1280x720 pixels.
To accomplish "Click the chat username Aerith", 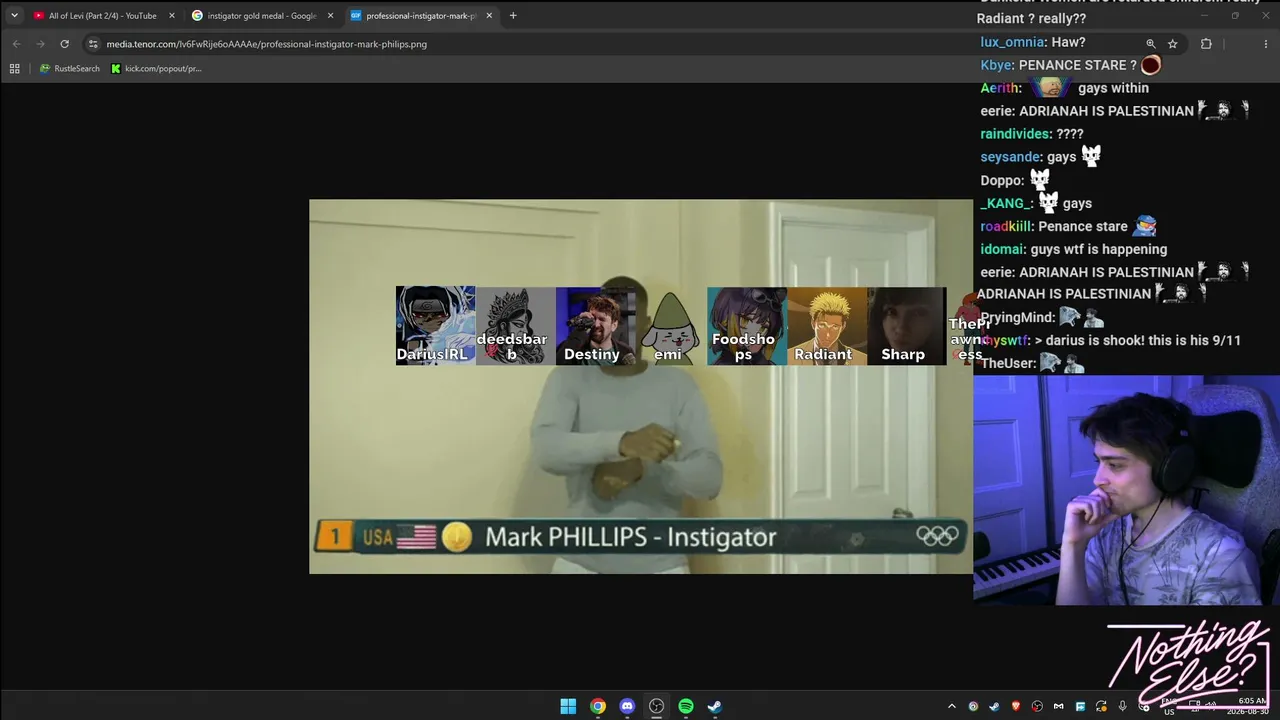I will pos(1000,88).
